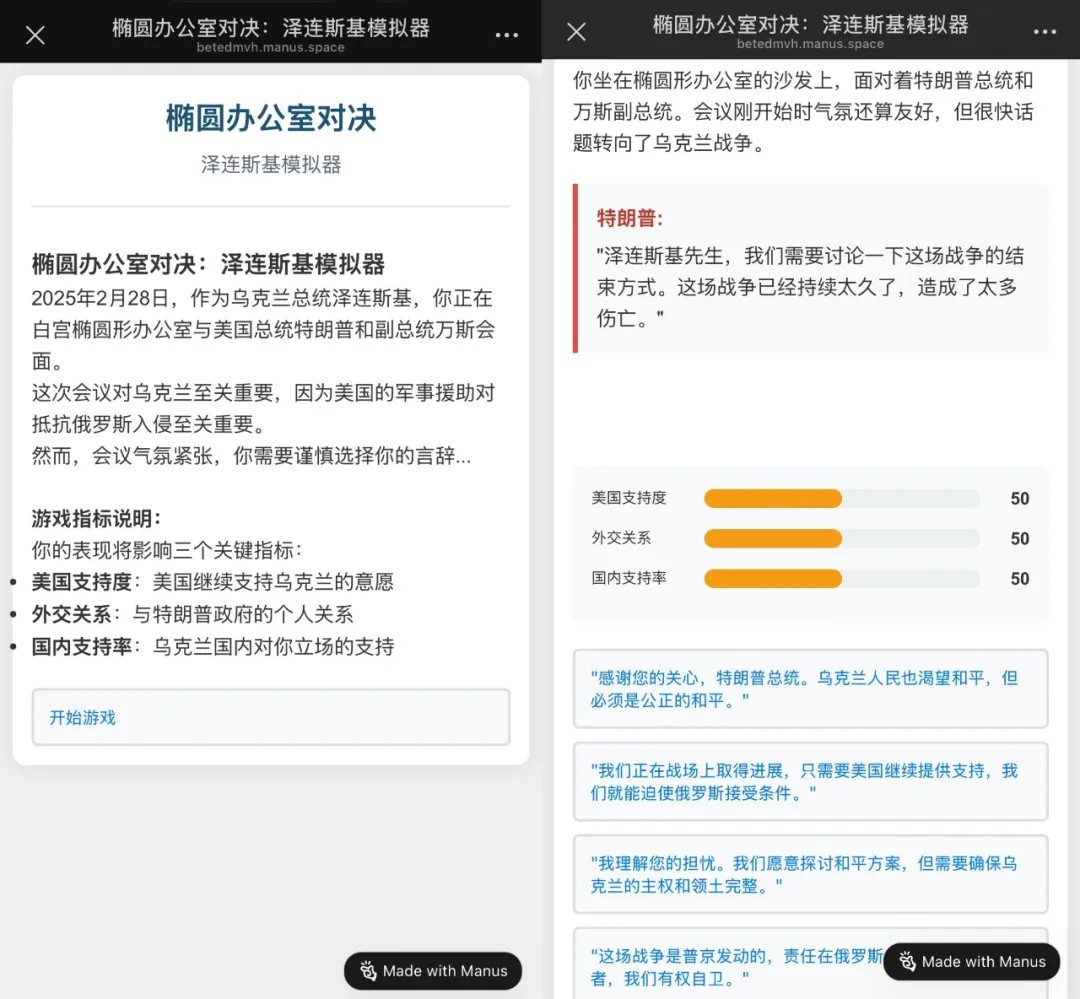The image size is (1080, 999).
Task: Click the large 椭圆办公室对决 card heading
Action: click(x=271, y=118)
